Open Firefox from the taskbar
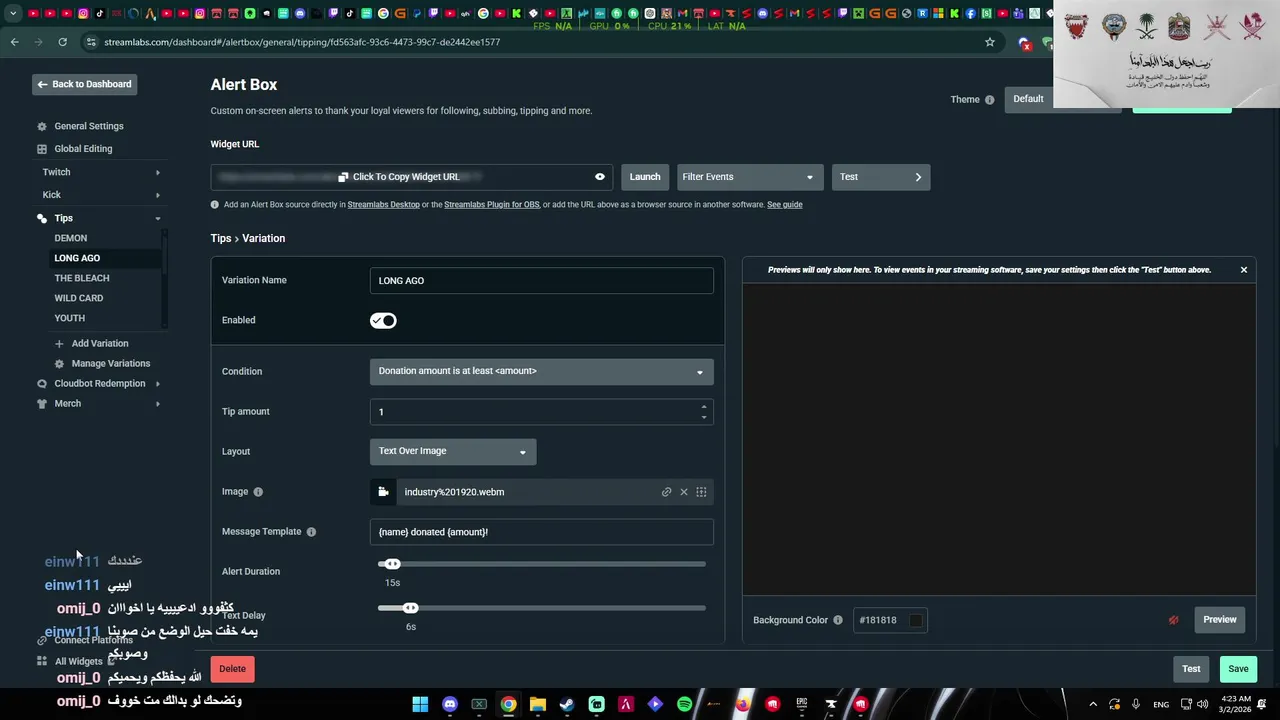The width and height of the screenshot is (1280, 720). click(743, 704)
